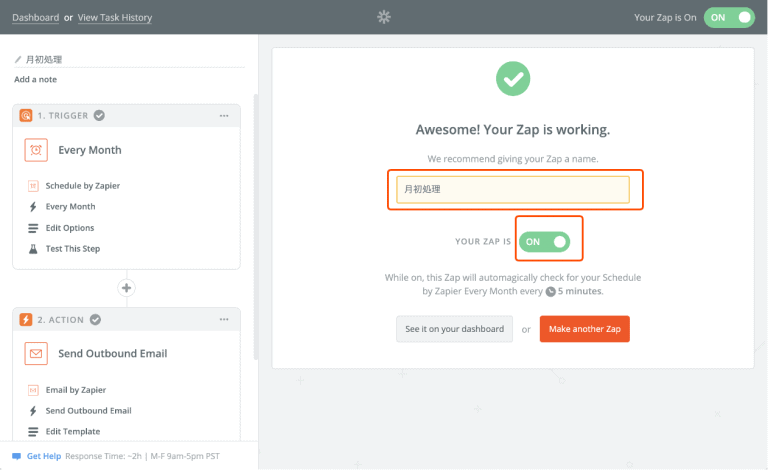The image size is (768, 470).
Task: Click the pencil icon beside Zap name
Action: (18, 60)
